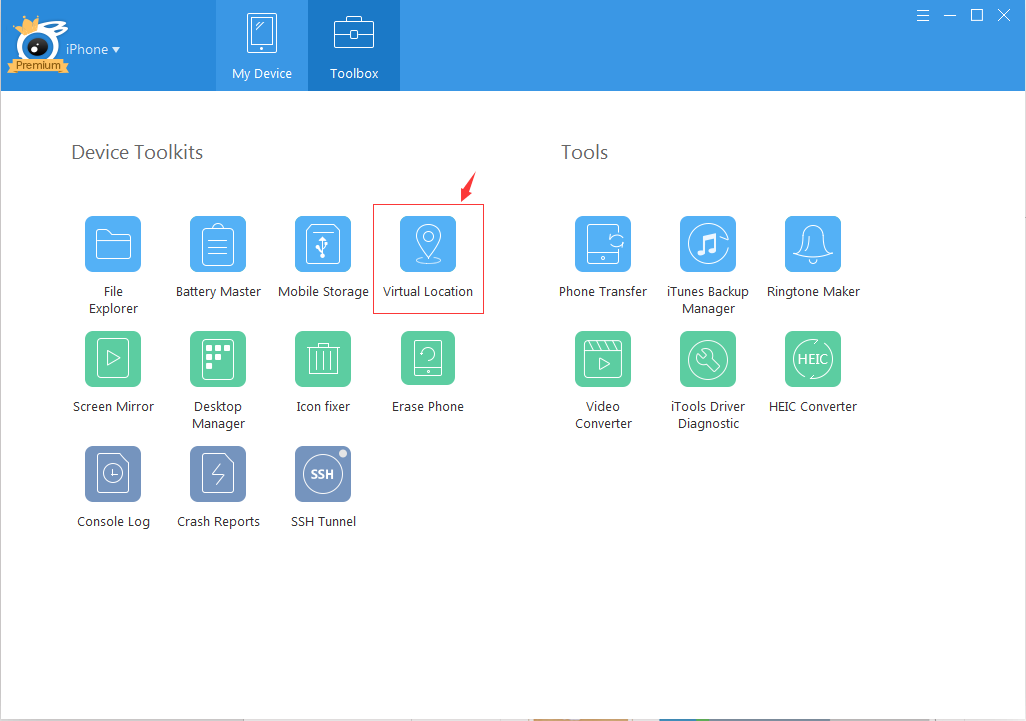Open iTunes Backup Manager
This screenshot has height=721, width=1026.
708,244
